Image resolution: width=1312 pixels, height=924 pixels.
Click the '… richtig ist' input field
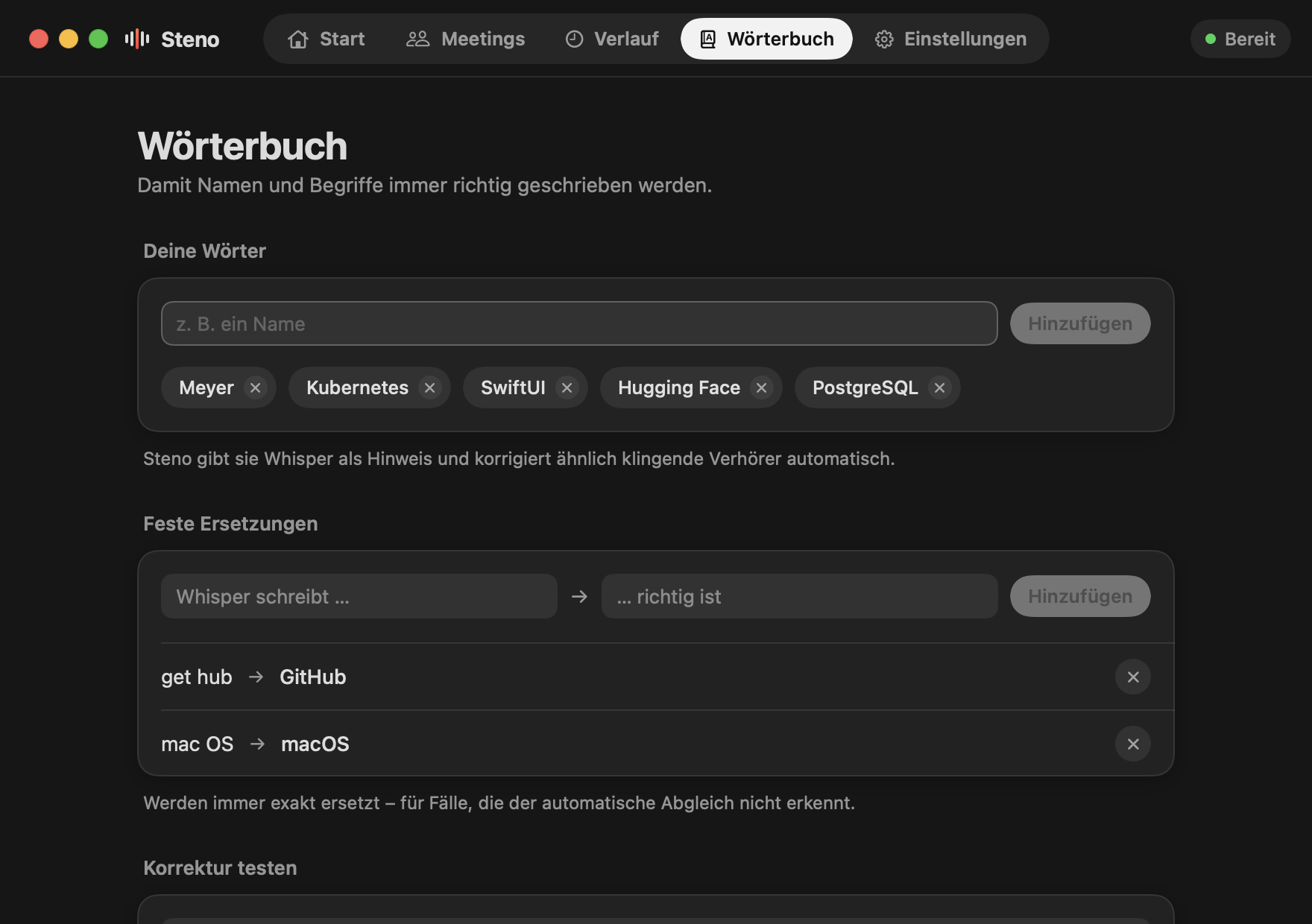[x=799, y=596]
